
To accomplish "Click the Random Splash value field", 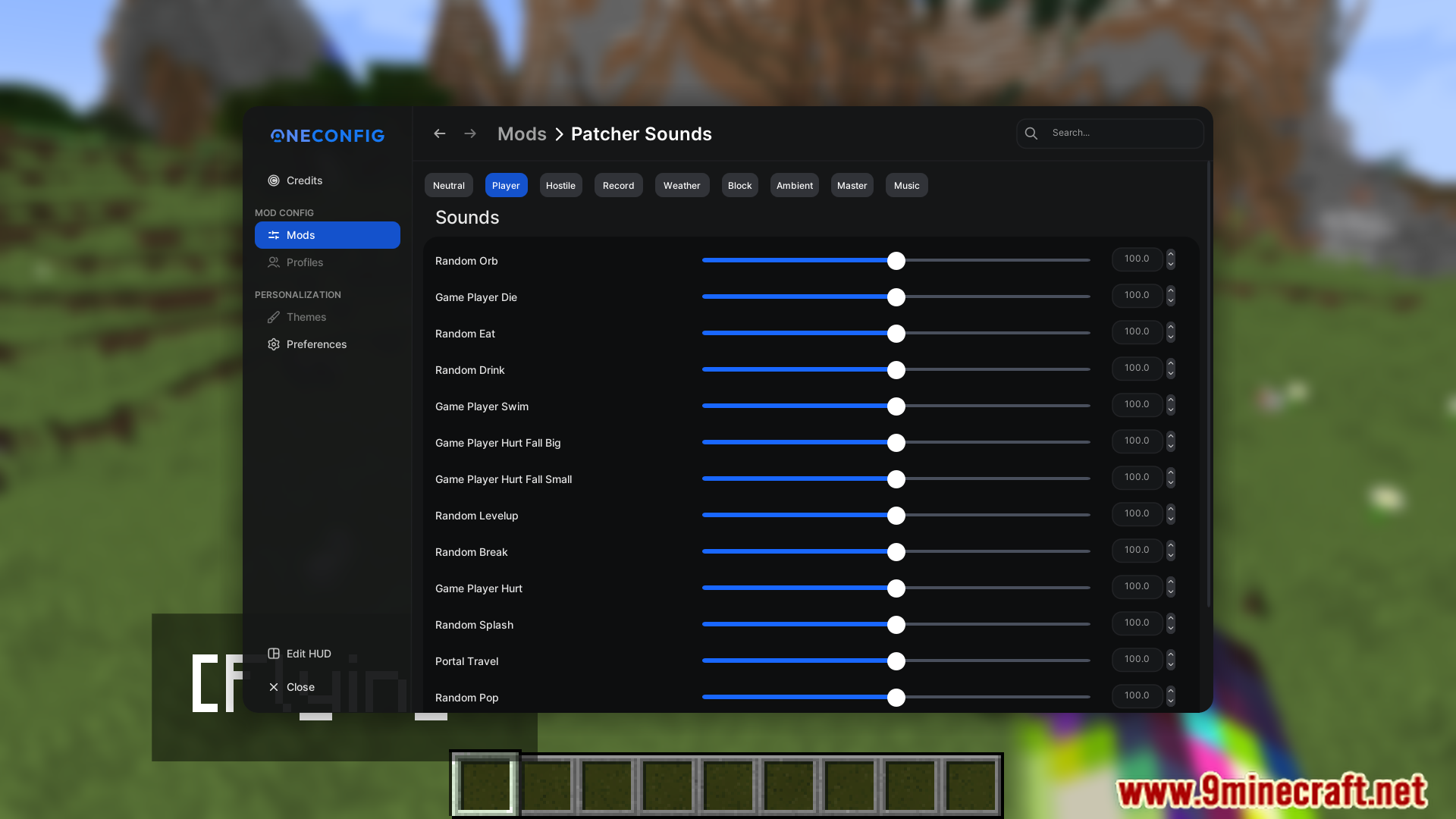I will pos(1137,623).
